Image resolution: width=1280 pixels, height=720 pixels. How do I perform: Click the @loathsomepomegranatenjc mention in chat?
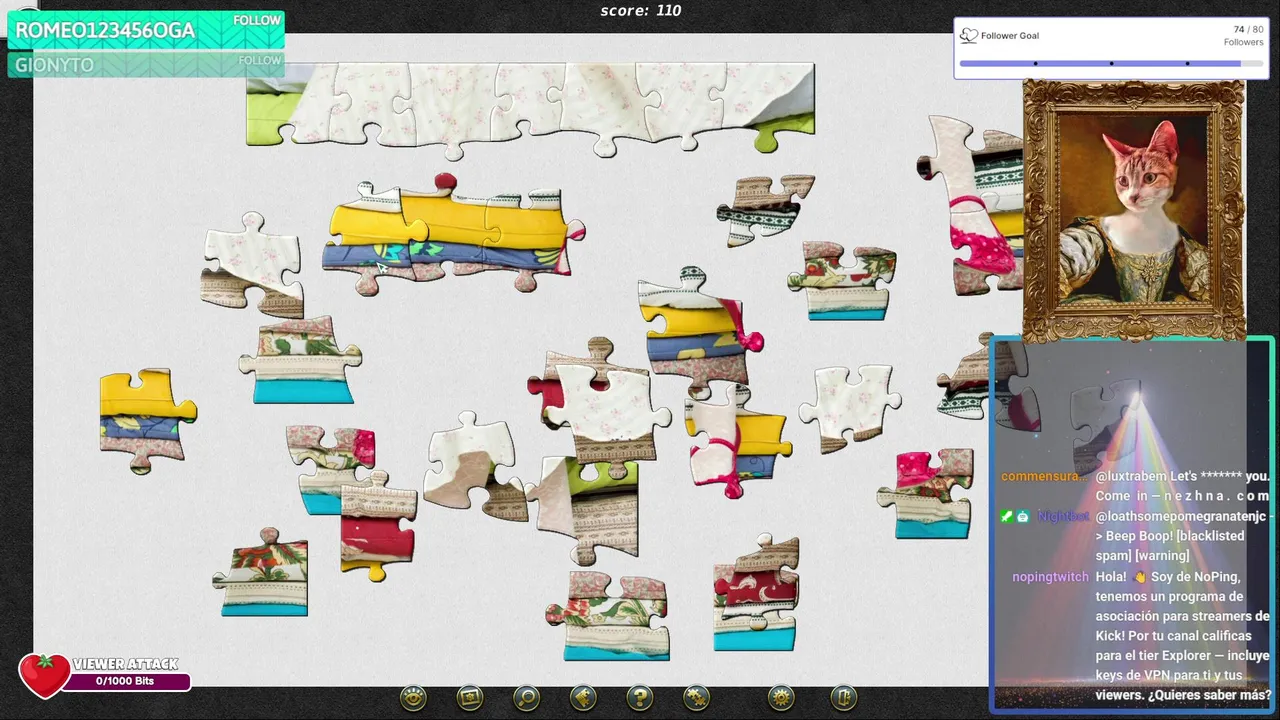(x=1181, y=517)
